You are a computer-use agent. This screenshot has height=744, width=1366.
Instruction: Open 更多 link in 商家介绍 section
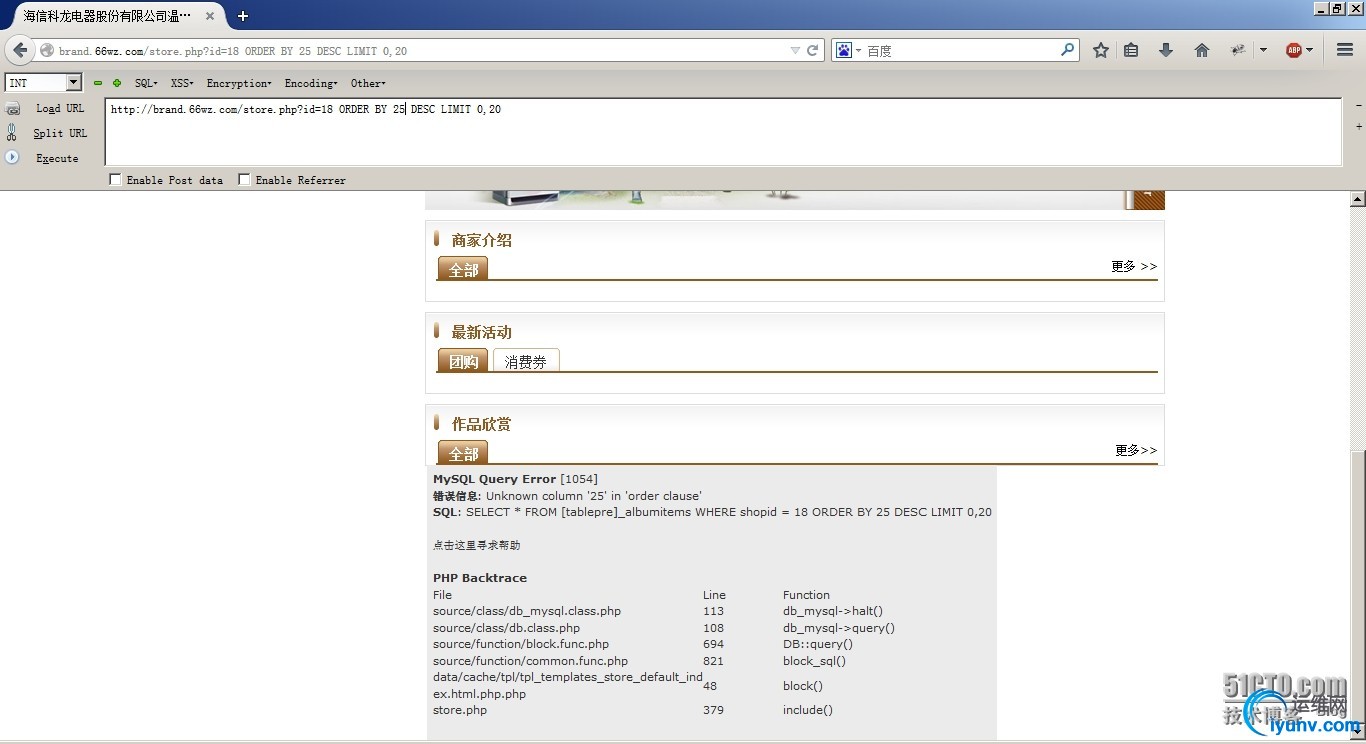tap(1134, 266)
